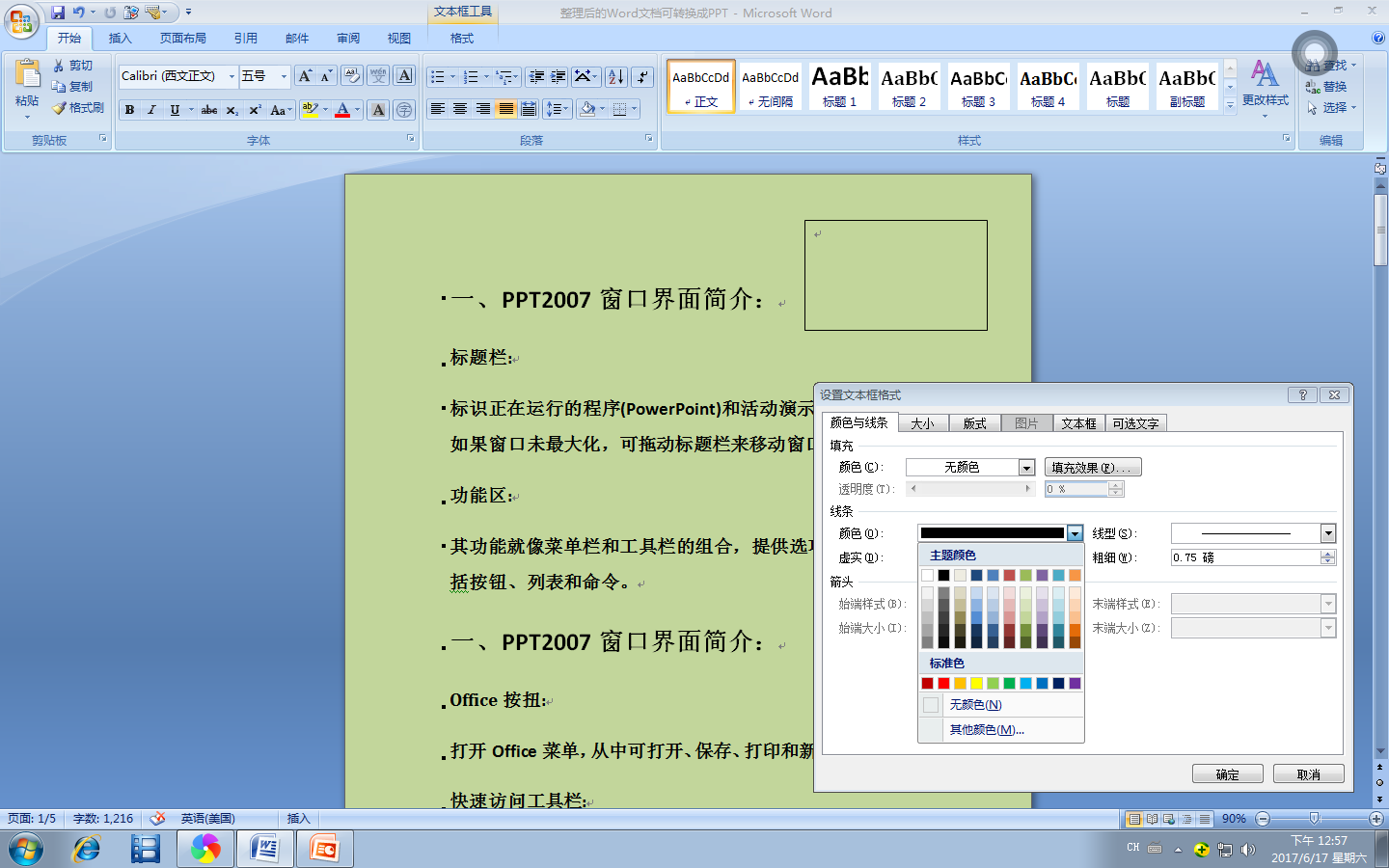Open the 版式 dialog tab
Screen dimensions: 1389x868
[975, 423]
